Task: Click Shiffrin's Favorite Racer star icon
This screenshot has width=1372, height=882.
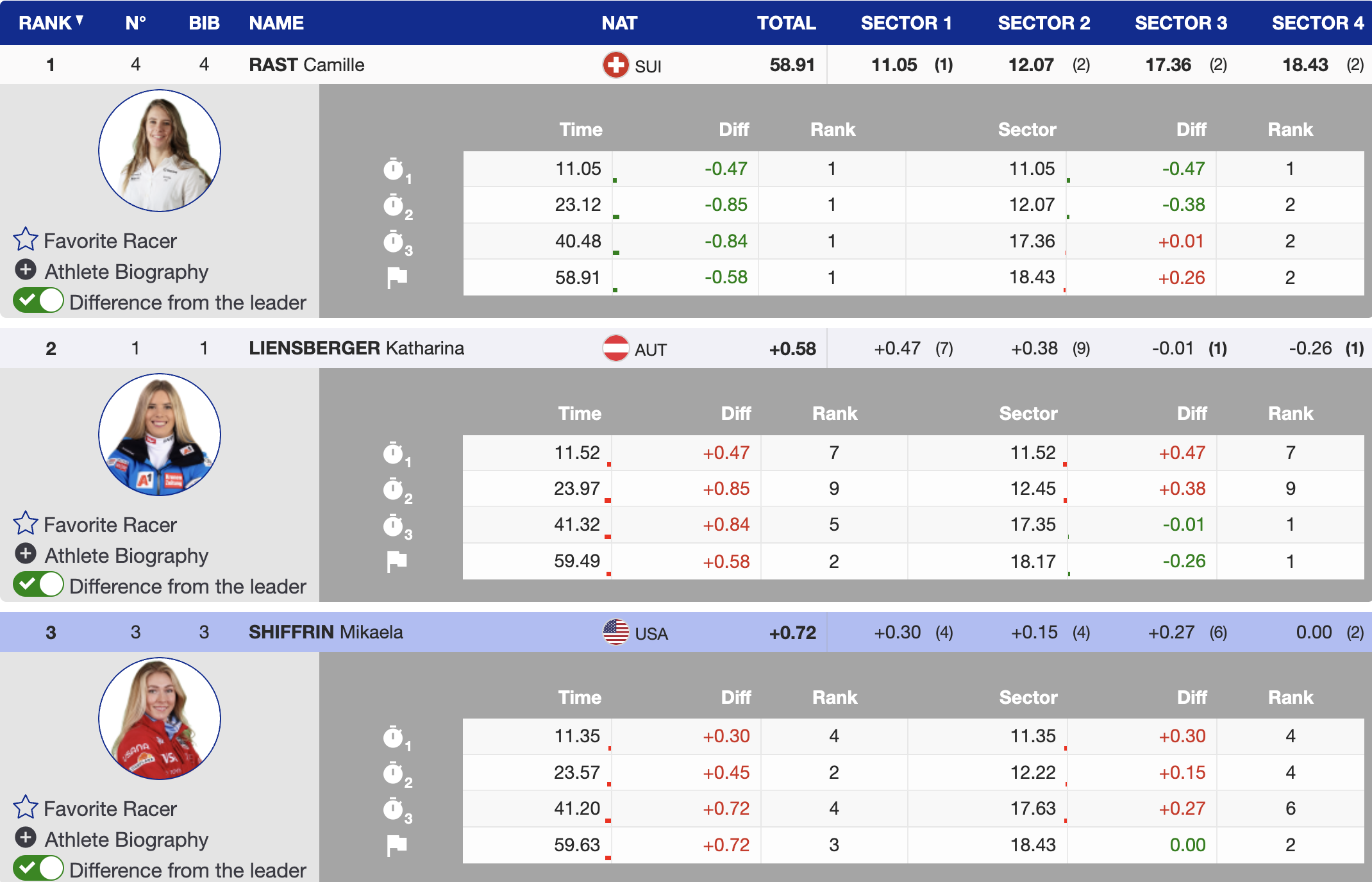Action: [x=26, y=808]
